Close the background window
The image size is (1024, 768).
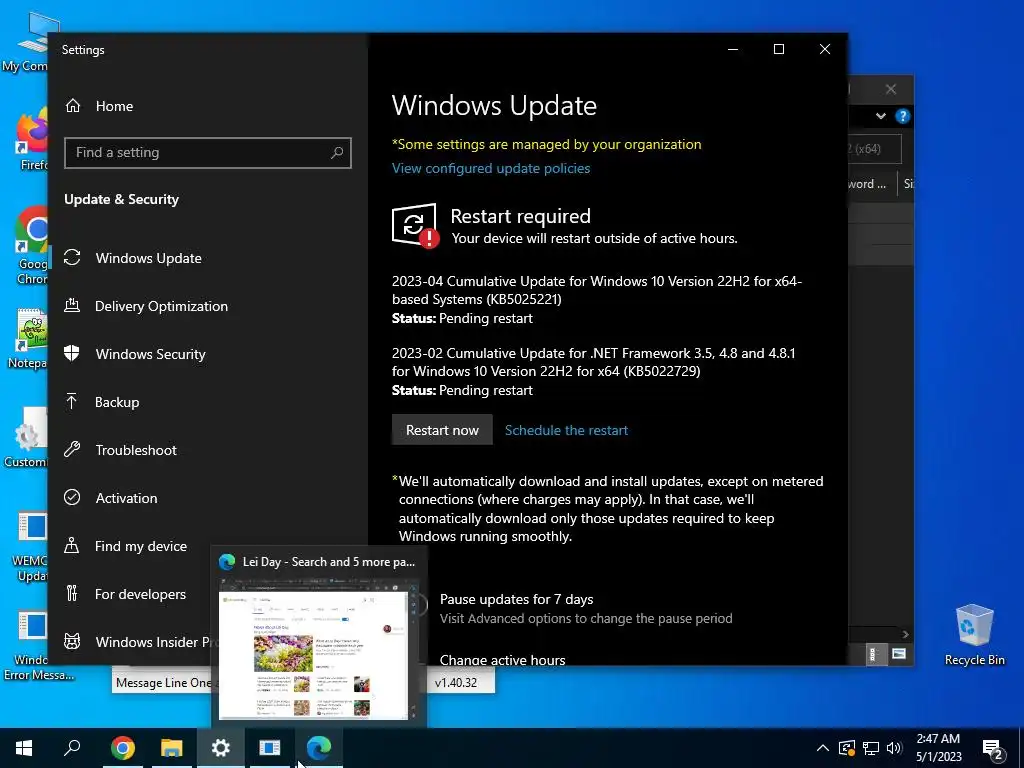[x=891, y=89]
